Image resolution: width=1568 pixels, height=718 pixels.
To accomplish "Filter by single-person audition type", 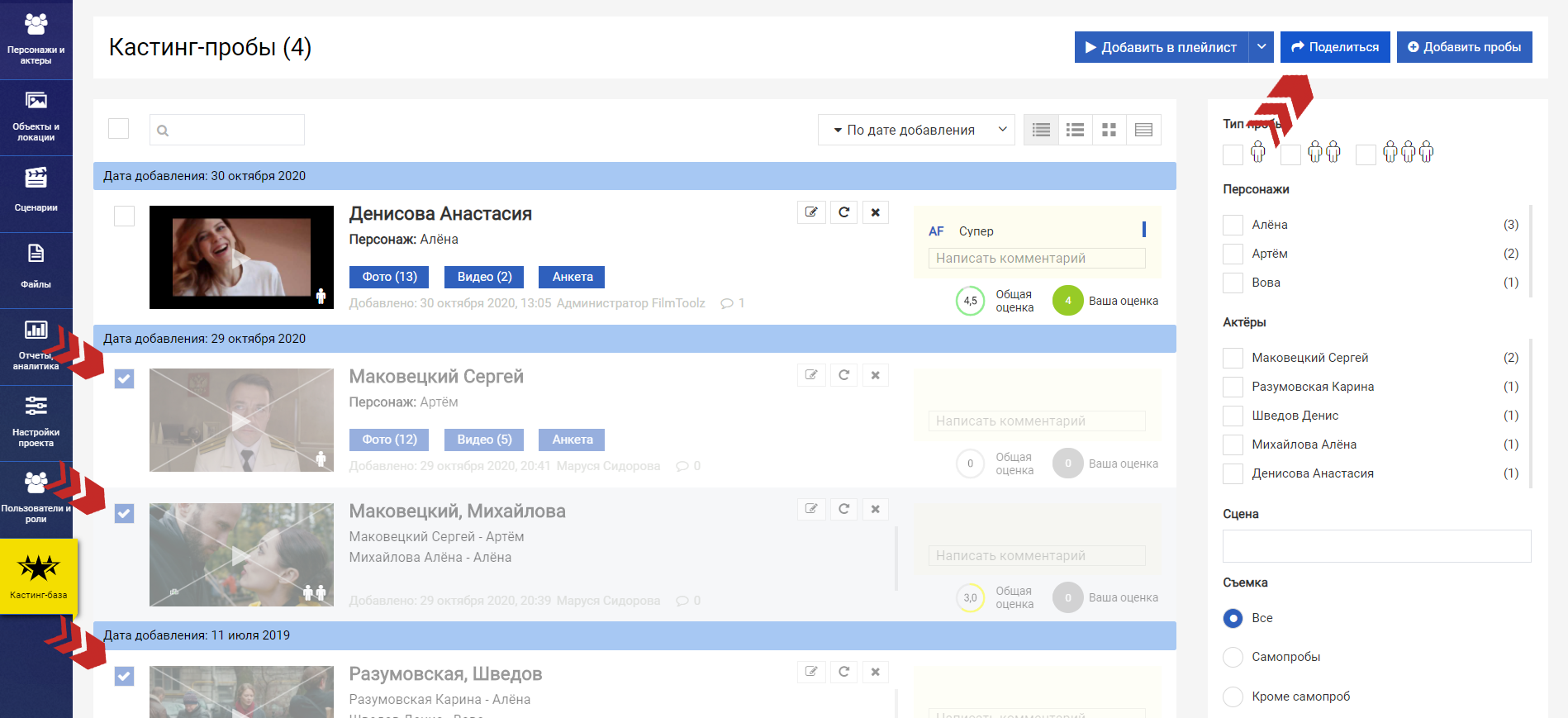I will point(1233,155).
